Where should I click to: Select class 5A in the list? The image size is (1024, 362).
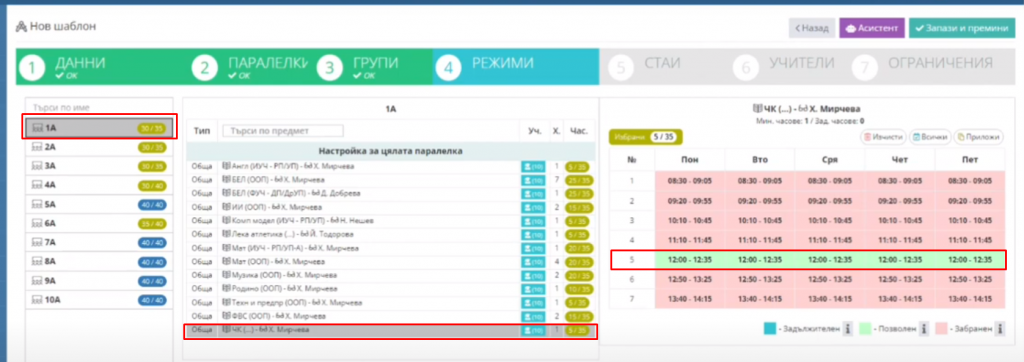[x=99, y=204]
